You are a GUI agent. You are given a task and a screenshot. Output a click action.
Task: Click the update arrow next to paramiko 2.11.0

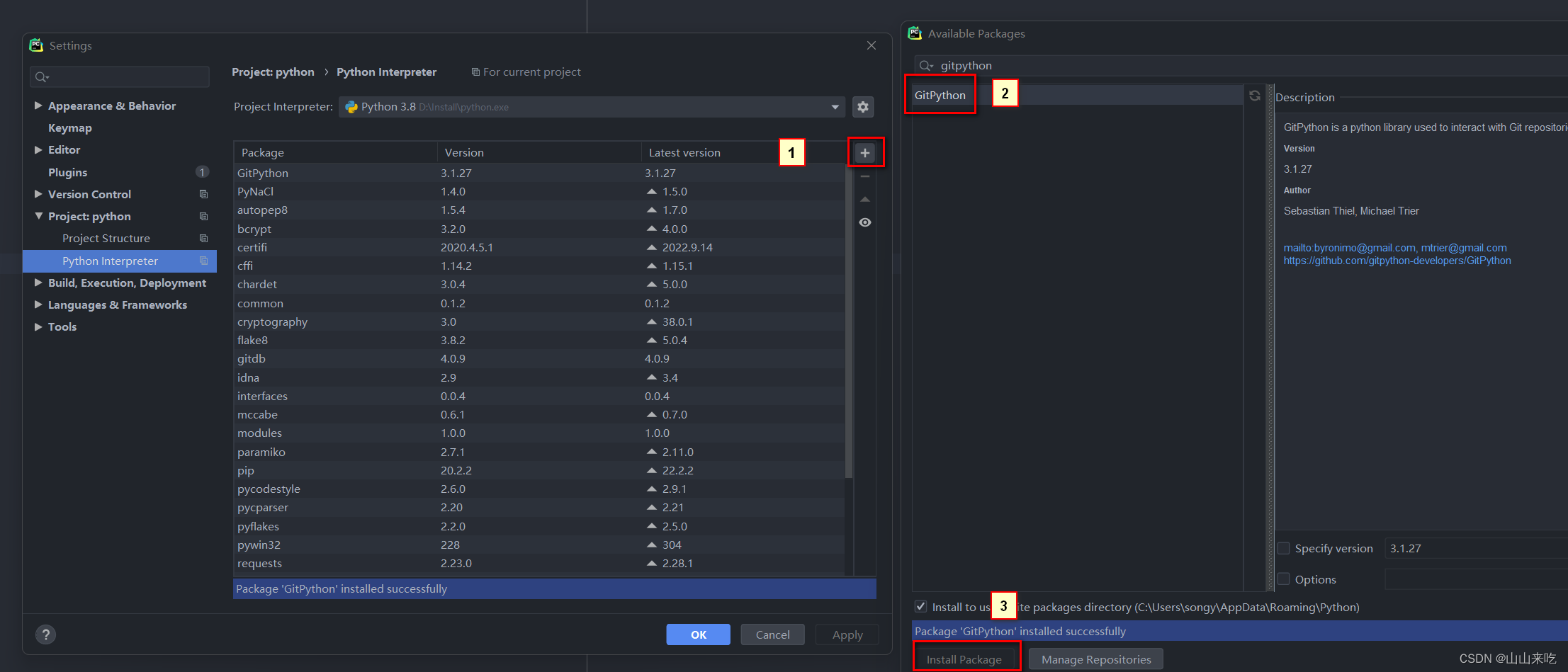(652, 452)
